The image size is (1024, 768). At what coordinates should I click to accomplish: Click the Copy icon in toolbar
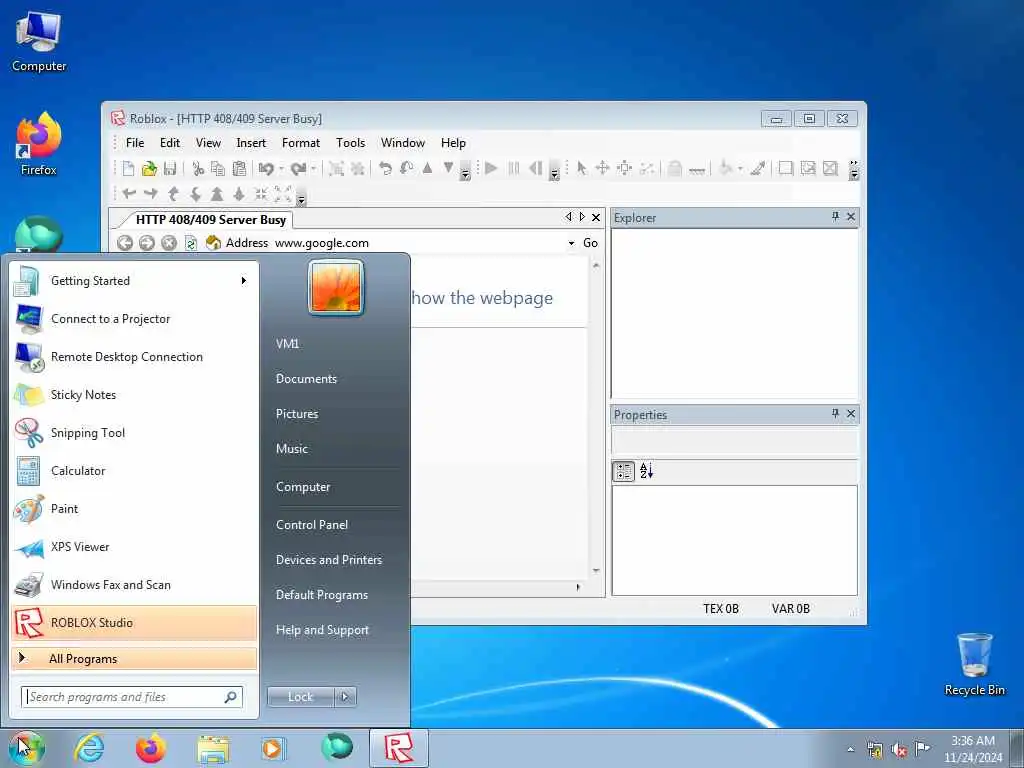pyautogui.click(x=218, y=168)
